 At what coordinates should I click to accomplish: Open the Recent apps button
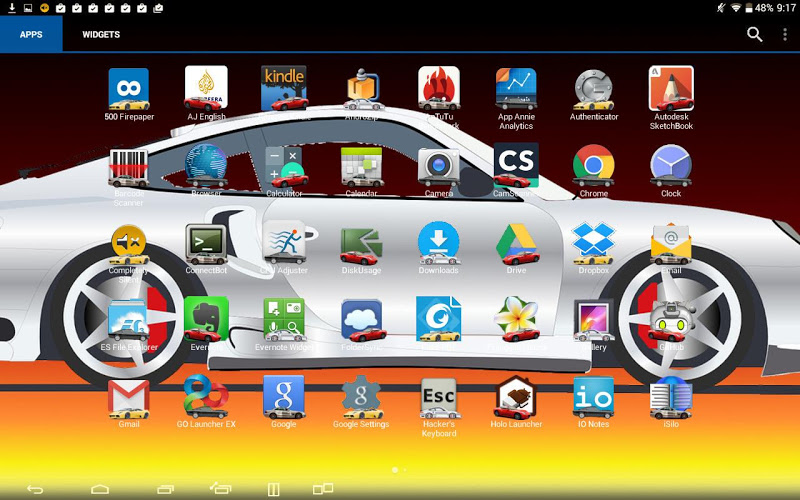click(x=166, y=489)
